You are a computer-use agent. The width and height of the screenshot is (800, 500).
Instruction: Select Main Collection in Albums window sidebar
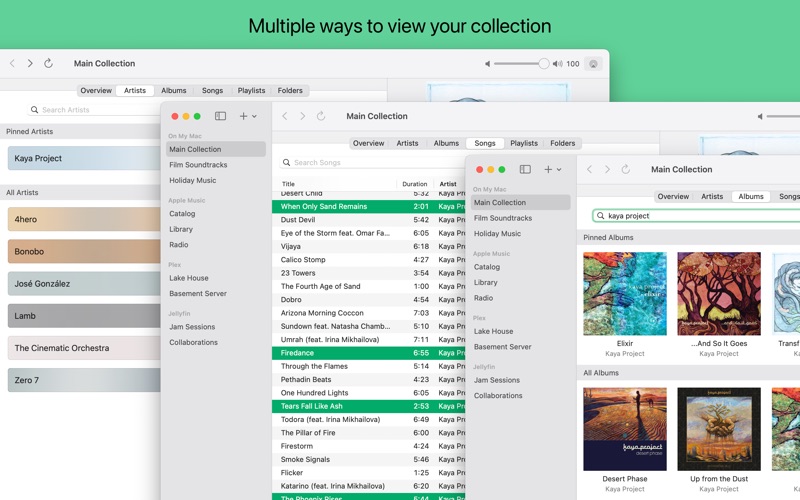tap(520, 203)
